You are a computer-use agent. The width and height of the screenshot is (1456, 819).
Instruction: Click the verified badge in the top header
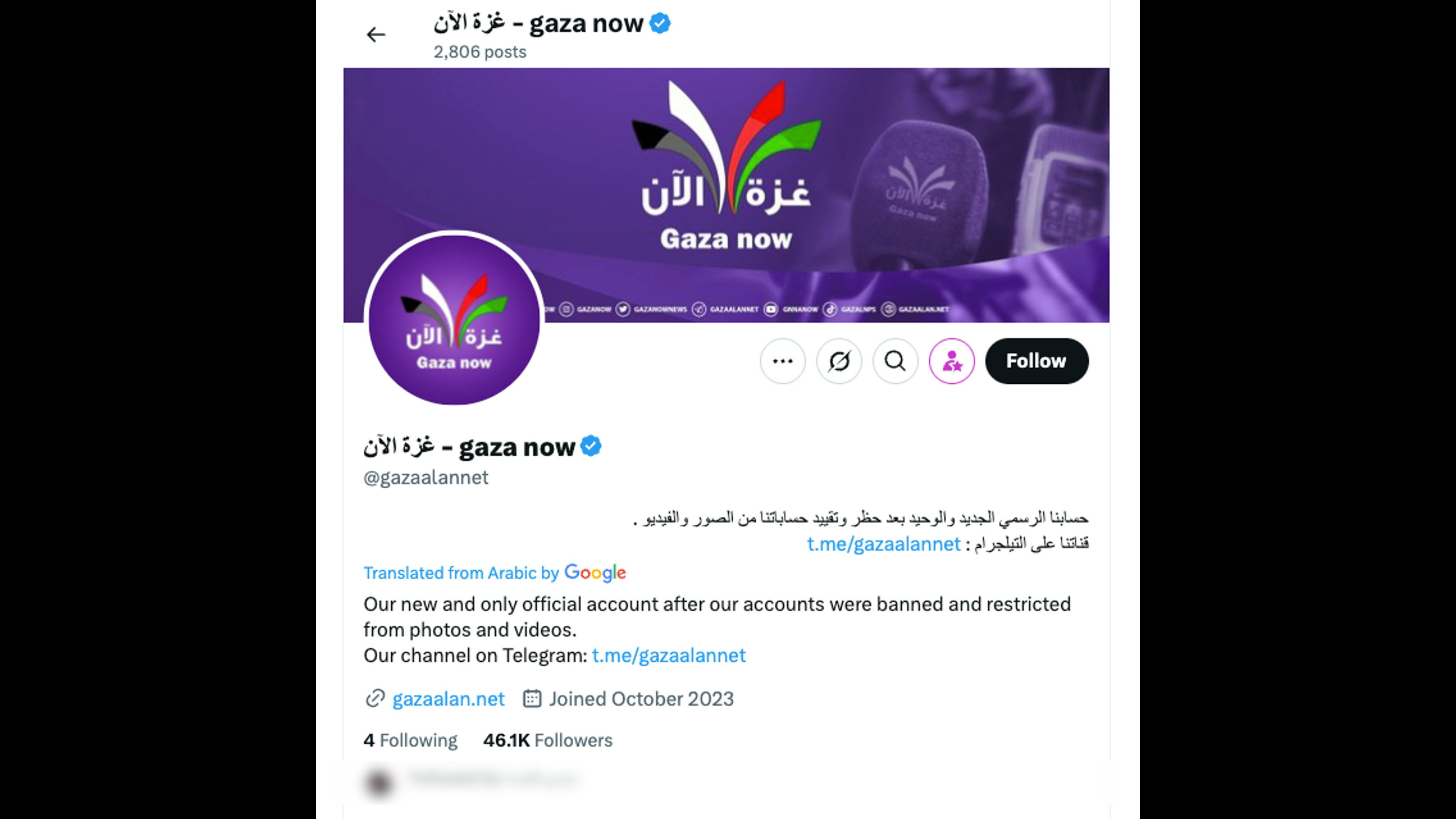(660, 24)
